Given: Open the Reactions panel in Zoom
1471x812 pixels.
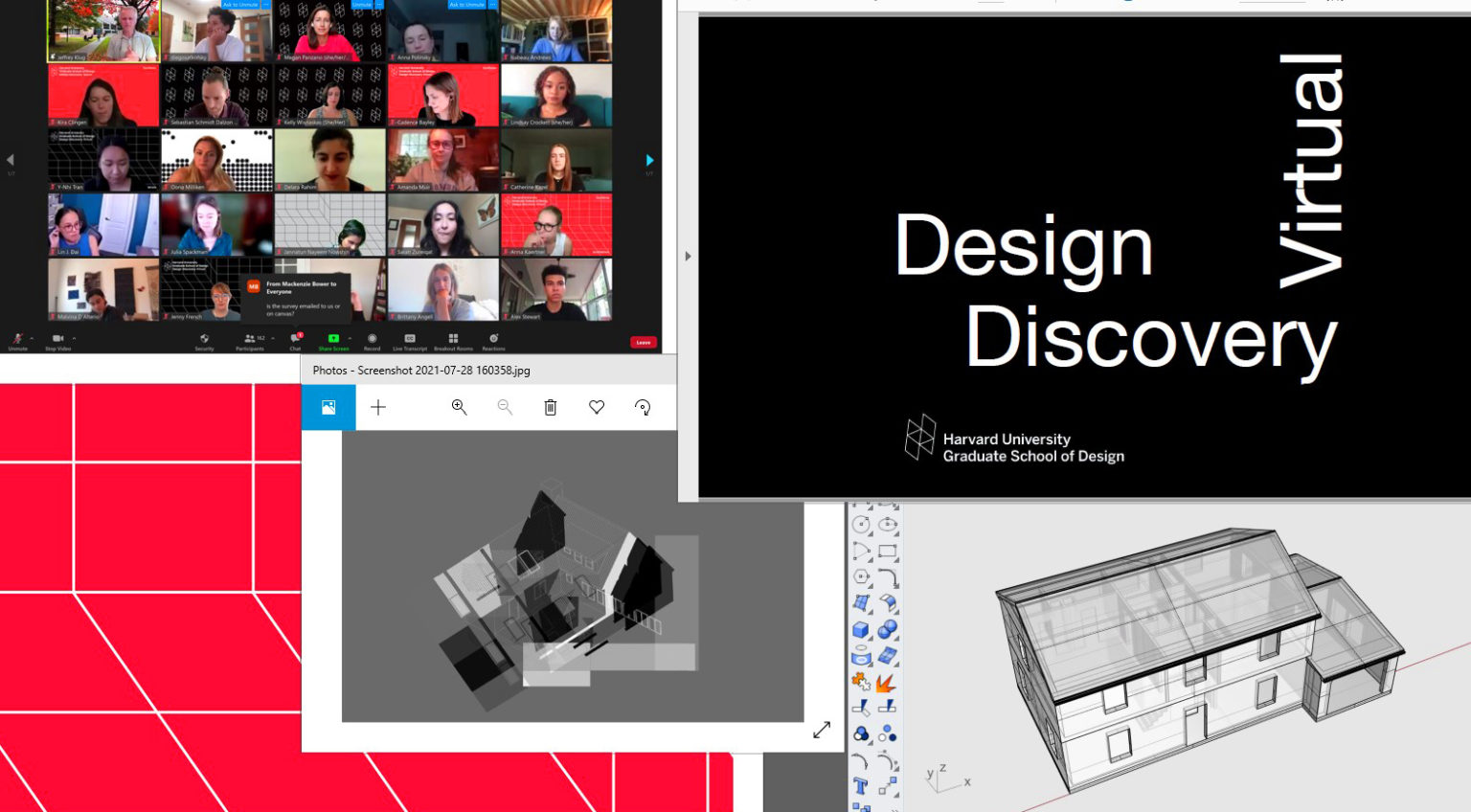Looking at the screenshot, I should coord(494,338).
